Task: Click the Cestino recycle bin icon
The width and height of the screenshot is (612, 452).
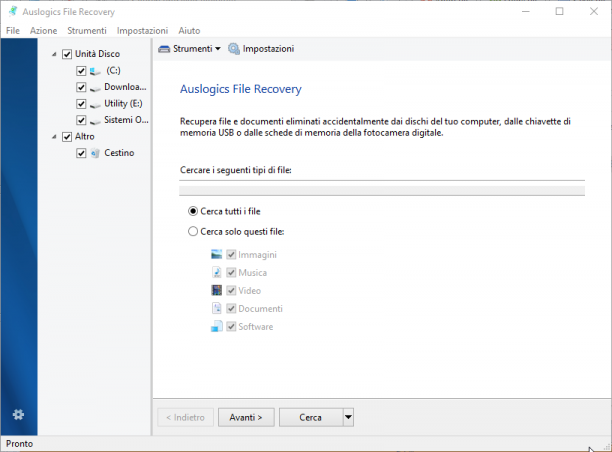Action: tap(95, 153)
